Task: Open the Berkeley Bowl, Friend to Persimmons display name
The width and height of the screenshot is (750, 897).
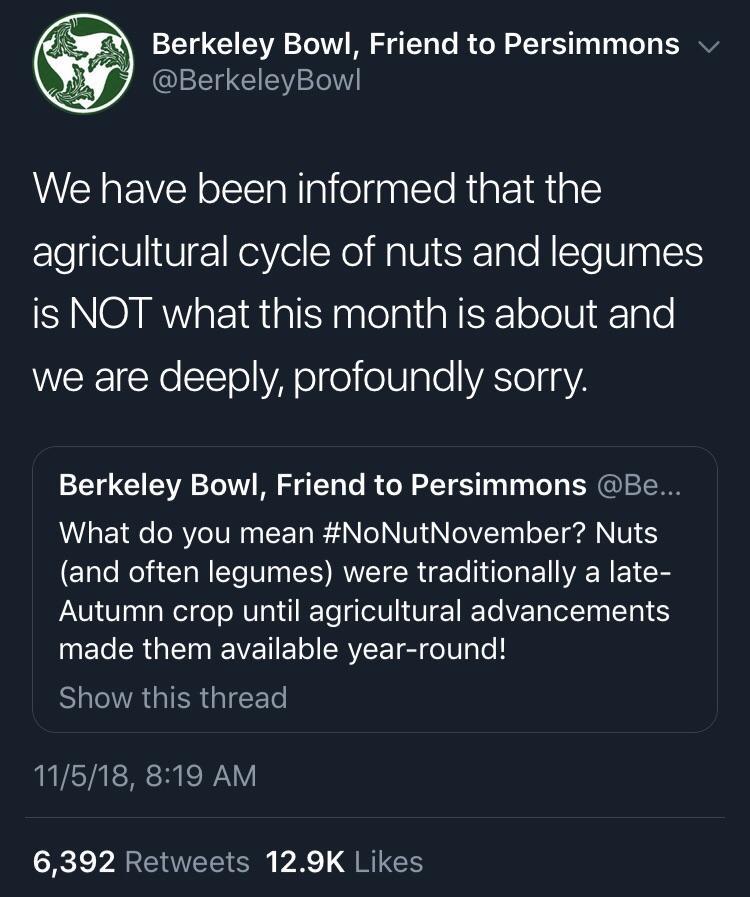Action: pyautogui.click(x=415, y=44)
